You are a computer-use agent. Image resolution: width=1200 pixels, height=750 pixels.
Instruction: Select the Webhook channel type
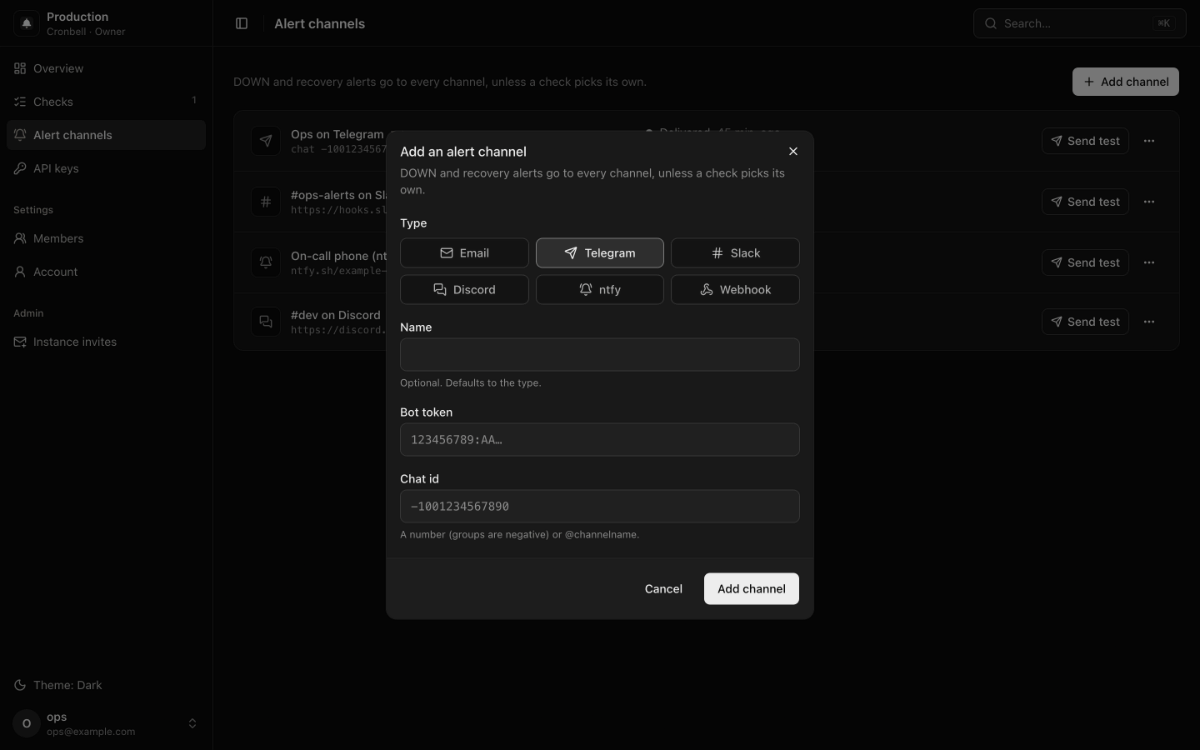pos(735,289)
